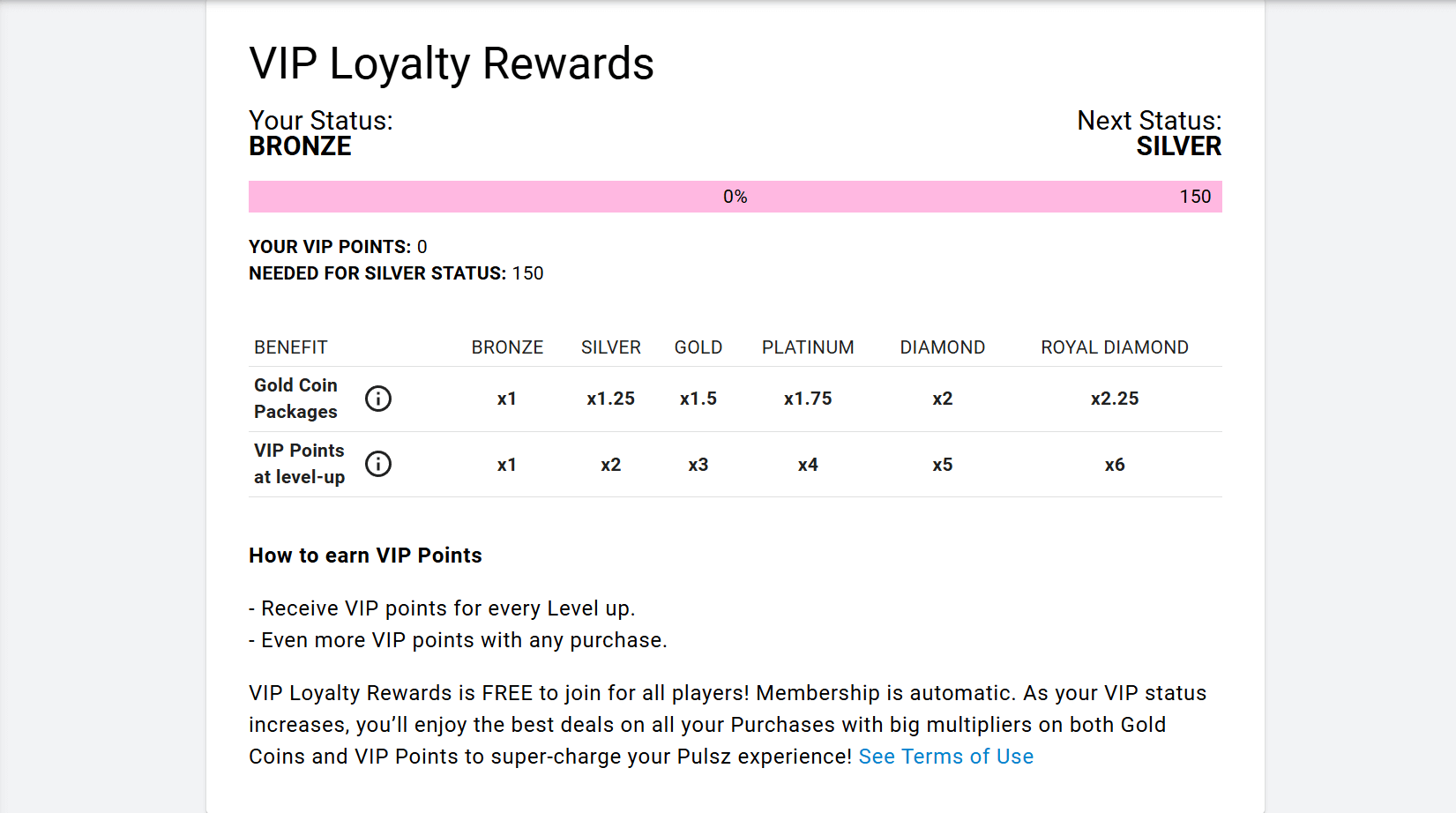Select the BRONZE column header
1456x813 pixels.
coord(507,347)
